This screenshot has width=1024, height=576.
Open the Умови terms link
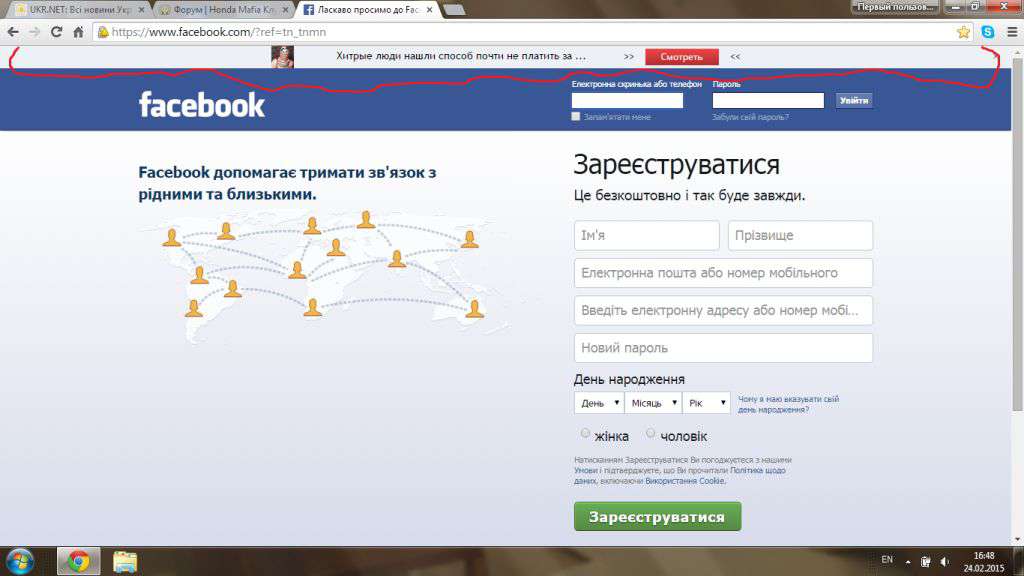click(585, 470)
